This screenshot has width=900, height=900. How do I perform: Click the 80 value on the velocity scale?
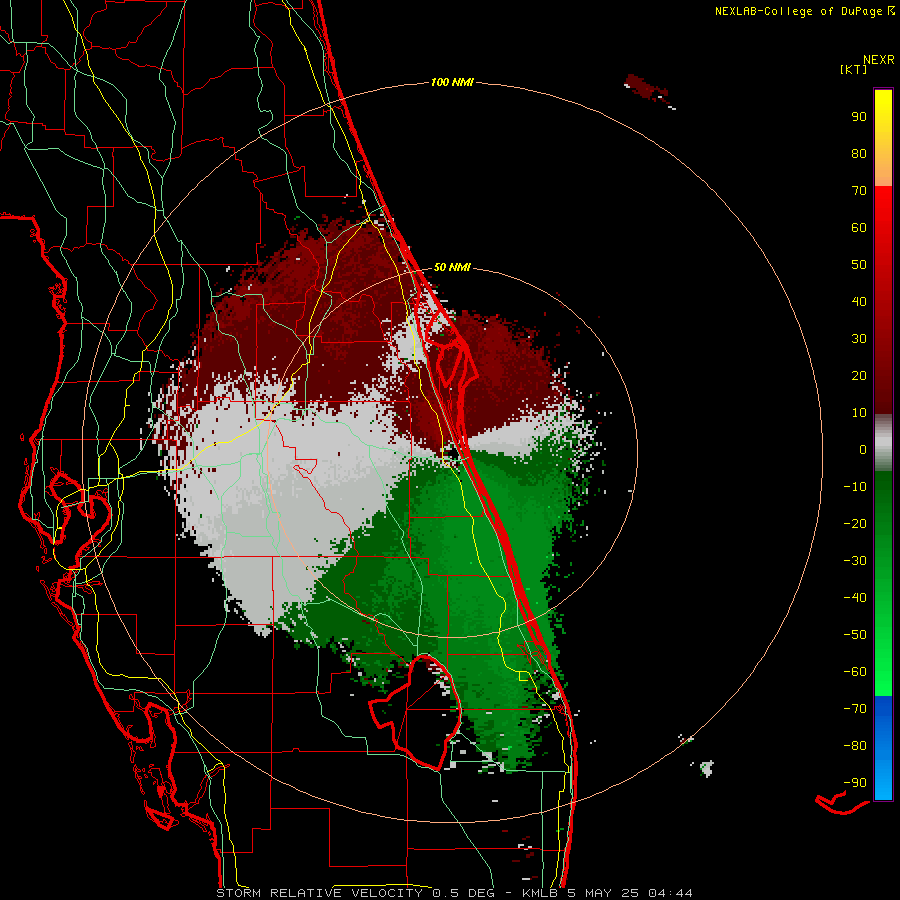[859, 153]
